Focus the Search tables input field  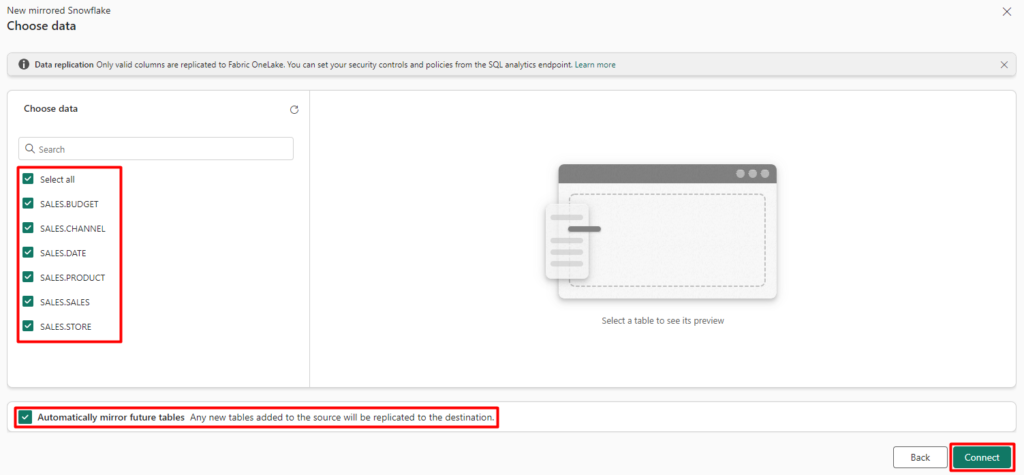156,149
